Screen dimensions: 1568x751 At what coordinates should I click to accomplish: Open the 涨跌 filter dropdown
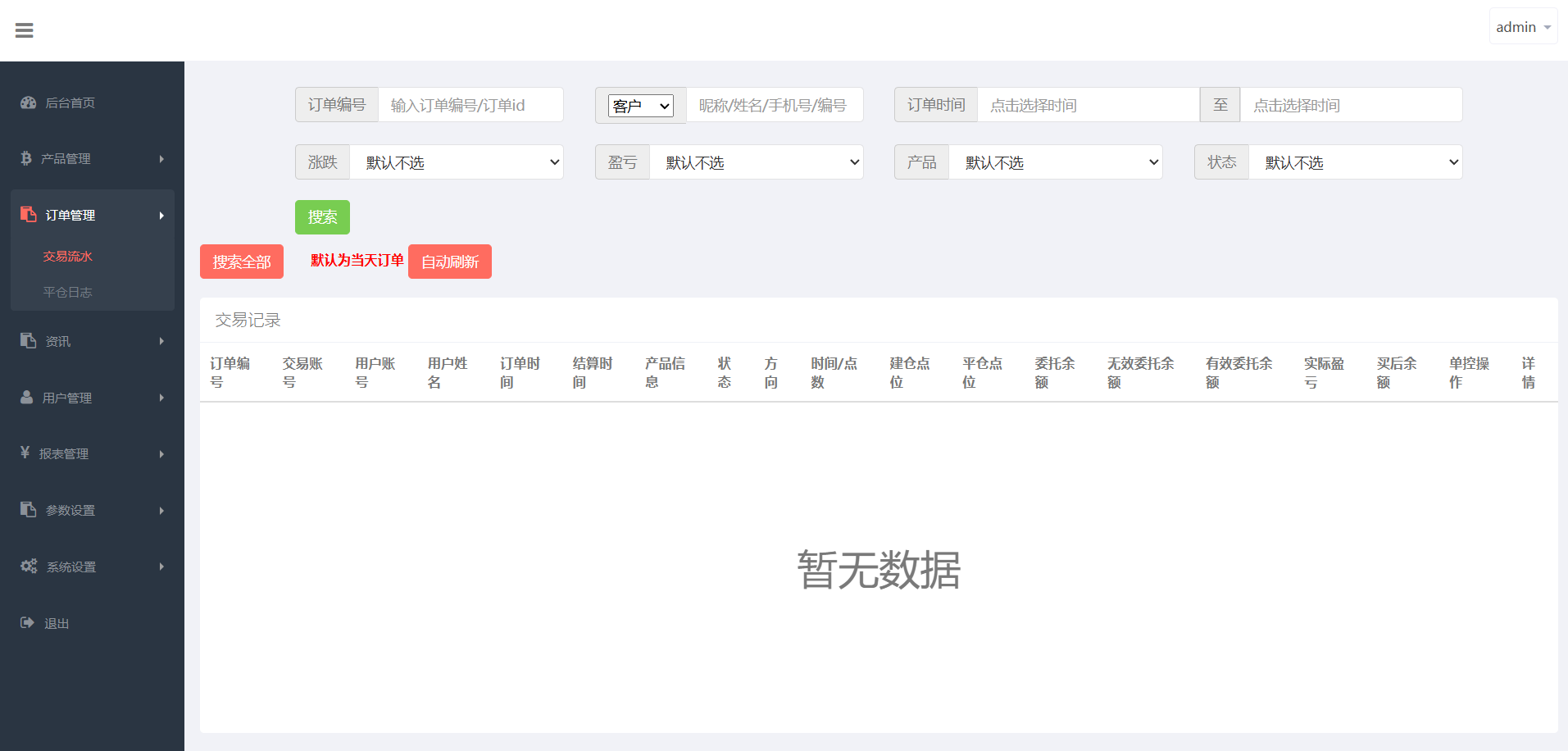pyautogui.click(x=457, y=162)
